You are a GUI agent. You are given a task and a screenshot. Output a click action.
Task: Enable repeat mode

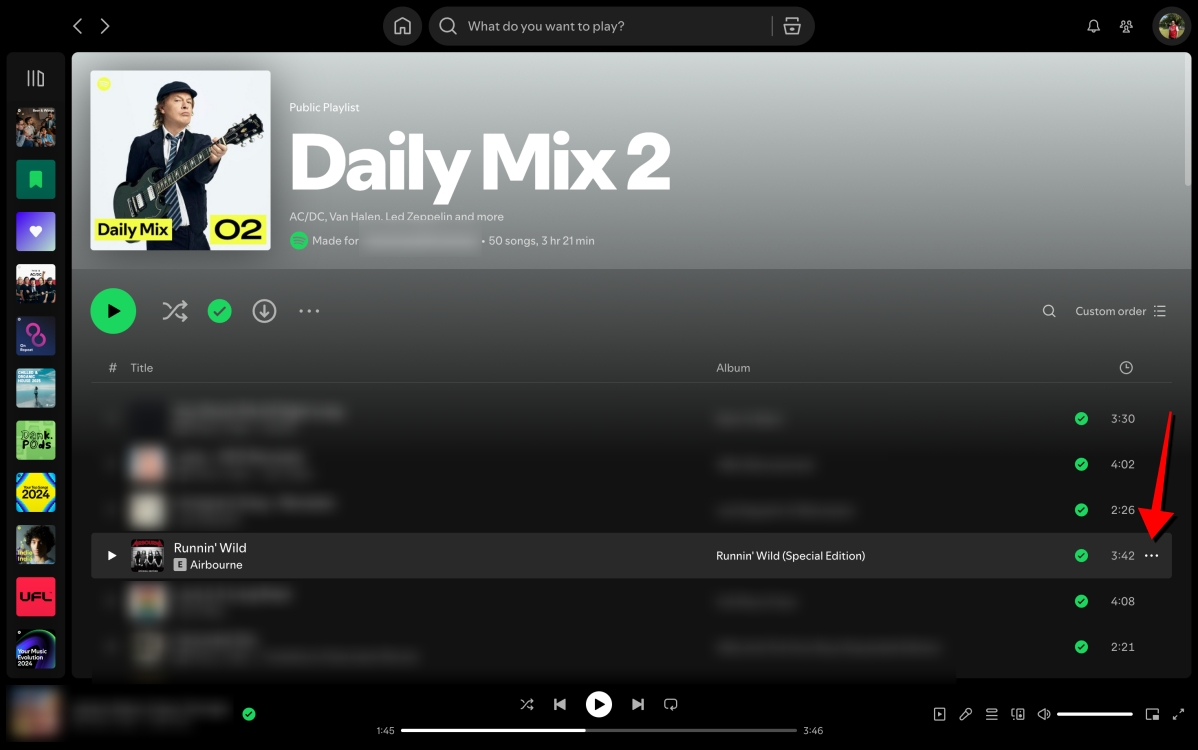[x=670, y=704]
